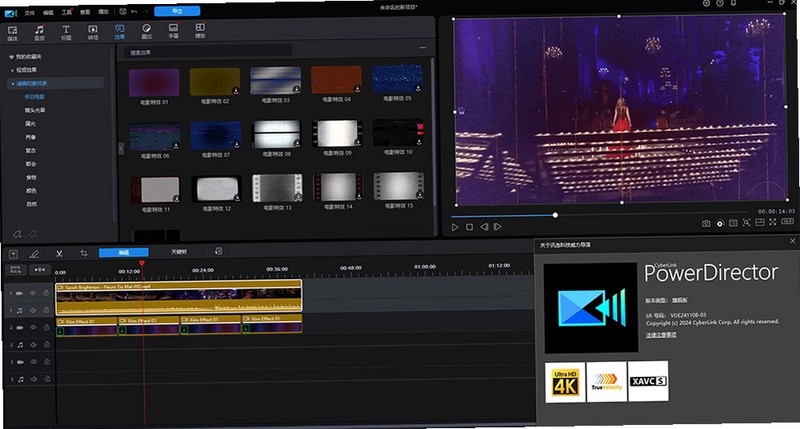Click the pencil edit tool above timeline

coord(34,254)
